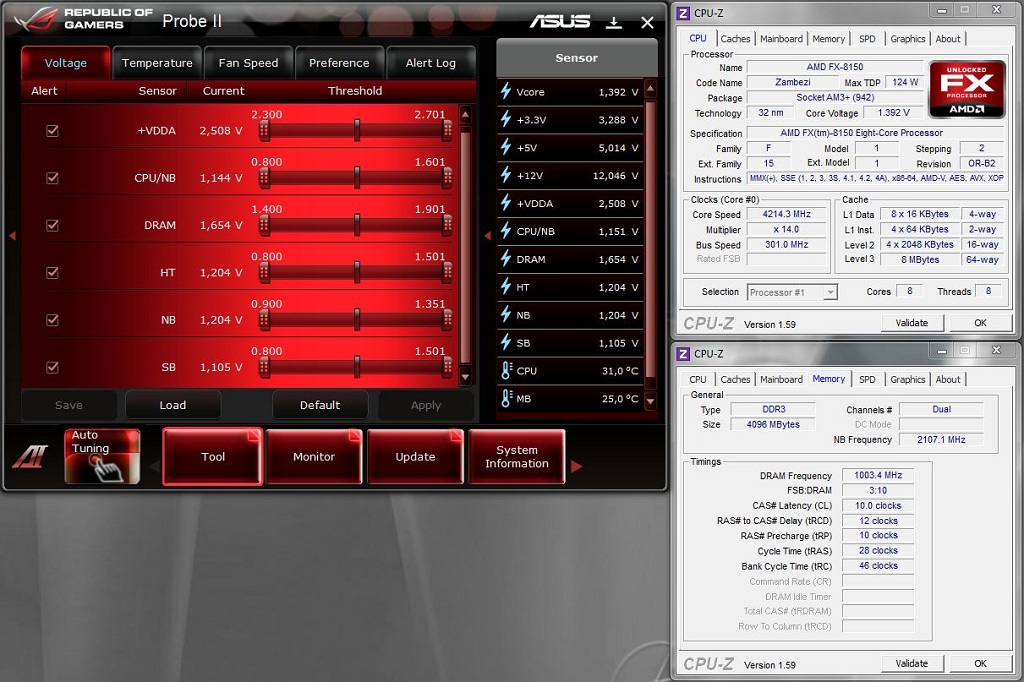The width and height of the screenshot is (1024, 682).
Task: Click the +VDDA lower threshold slider handle
Action: click(264, 131)
